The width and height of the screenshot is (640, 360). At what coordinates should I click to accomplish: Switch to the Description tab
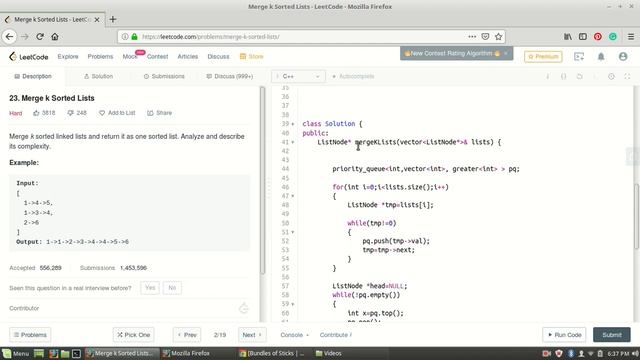point(33,76)
